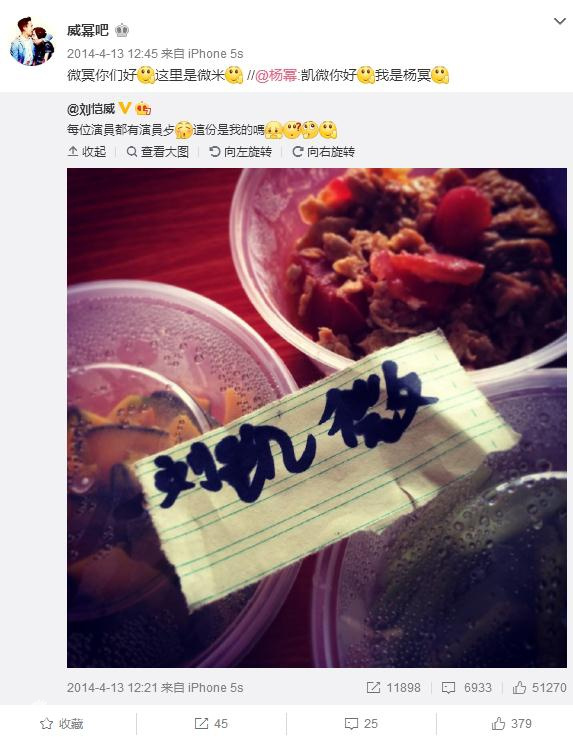Click the crown membership icon beside 威幂吧

coord(122,31)
